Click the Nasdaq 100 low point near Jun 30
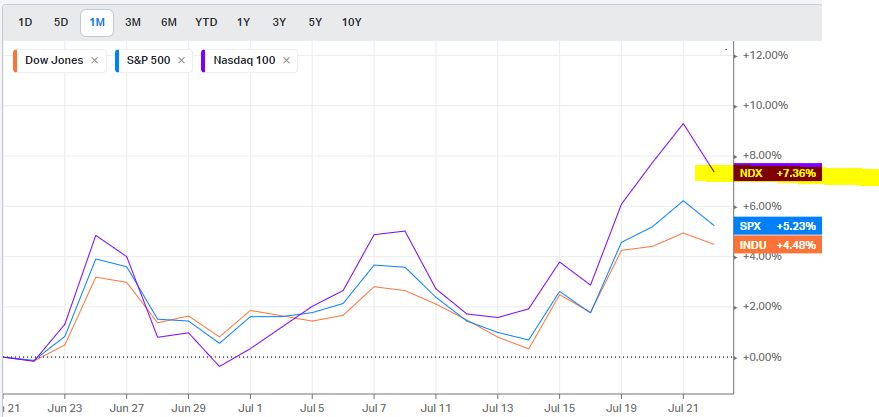 (x=219, y=366)
